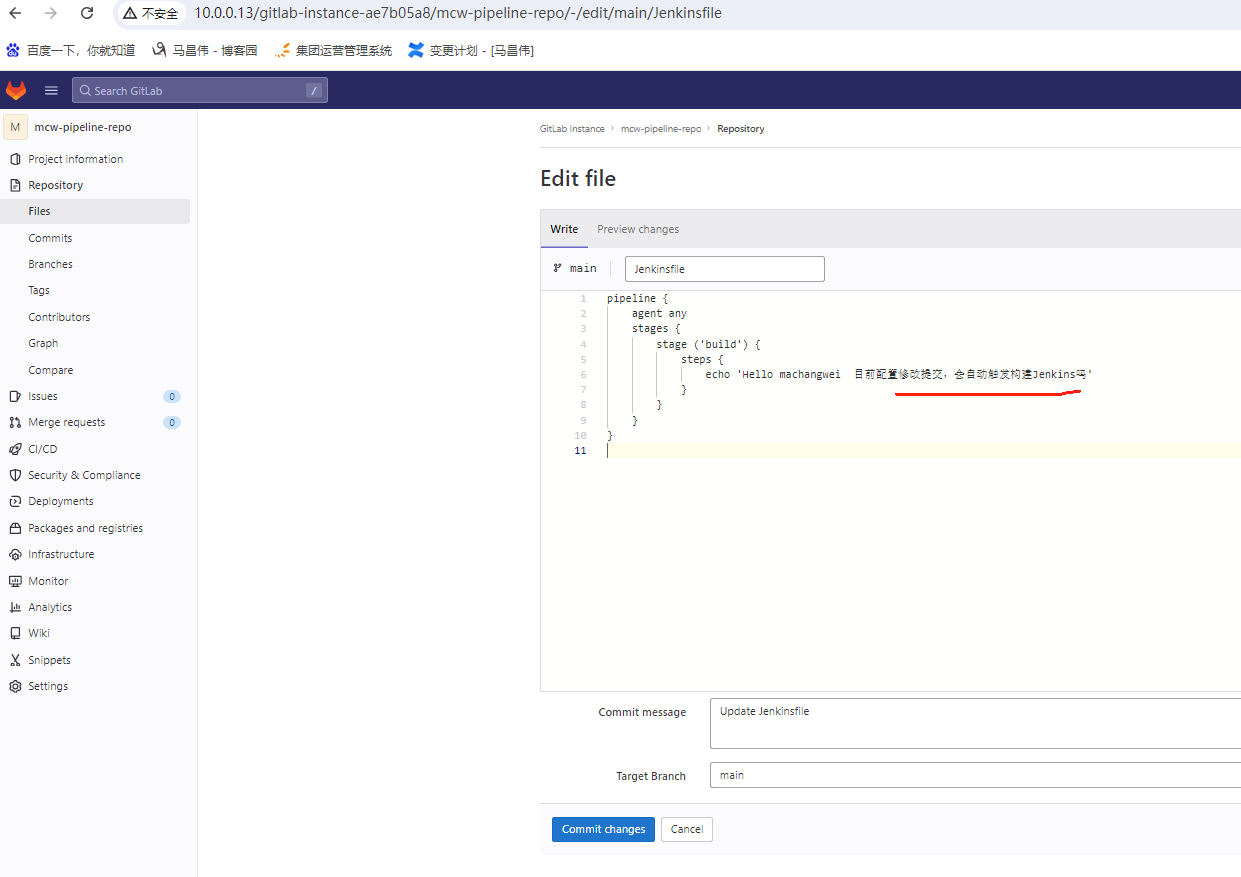Click the browser forward arrow
The width and height of the screenshot is (1241, 877).
(51, 13)
